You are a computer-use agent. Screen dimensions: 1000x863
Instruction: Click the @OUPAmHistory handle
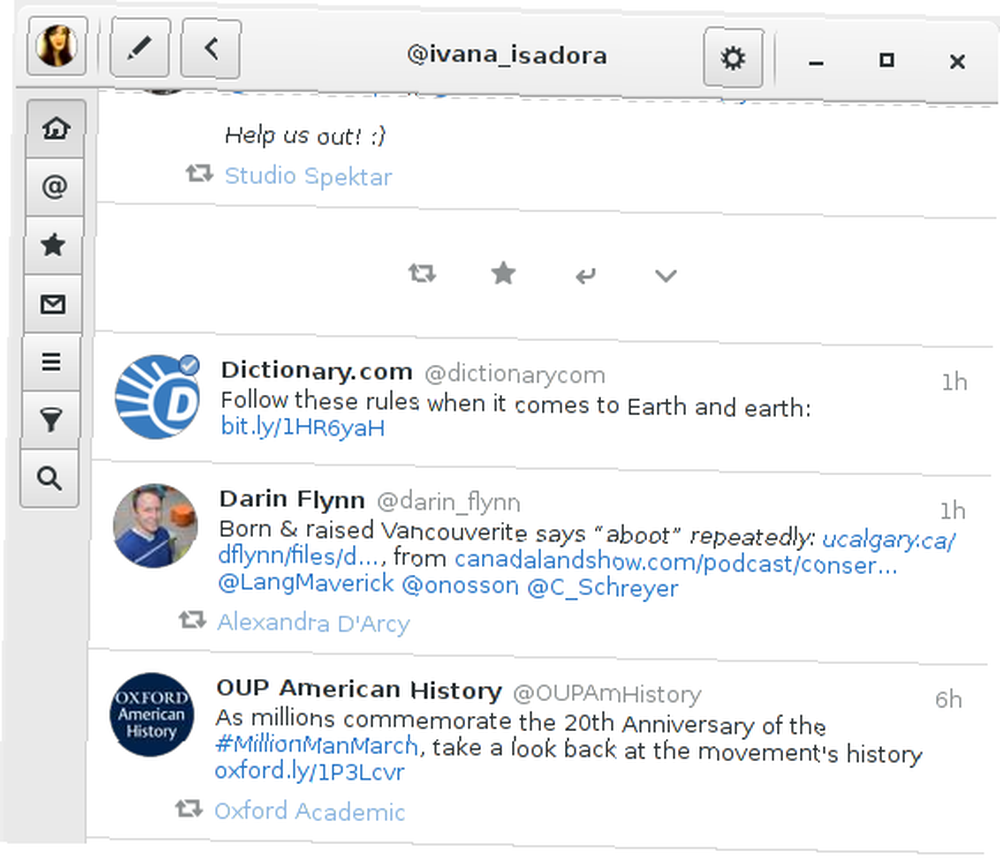tap(607, 694)
